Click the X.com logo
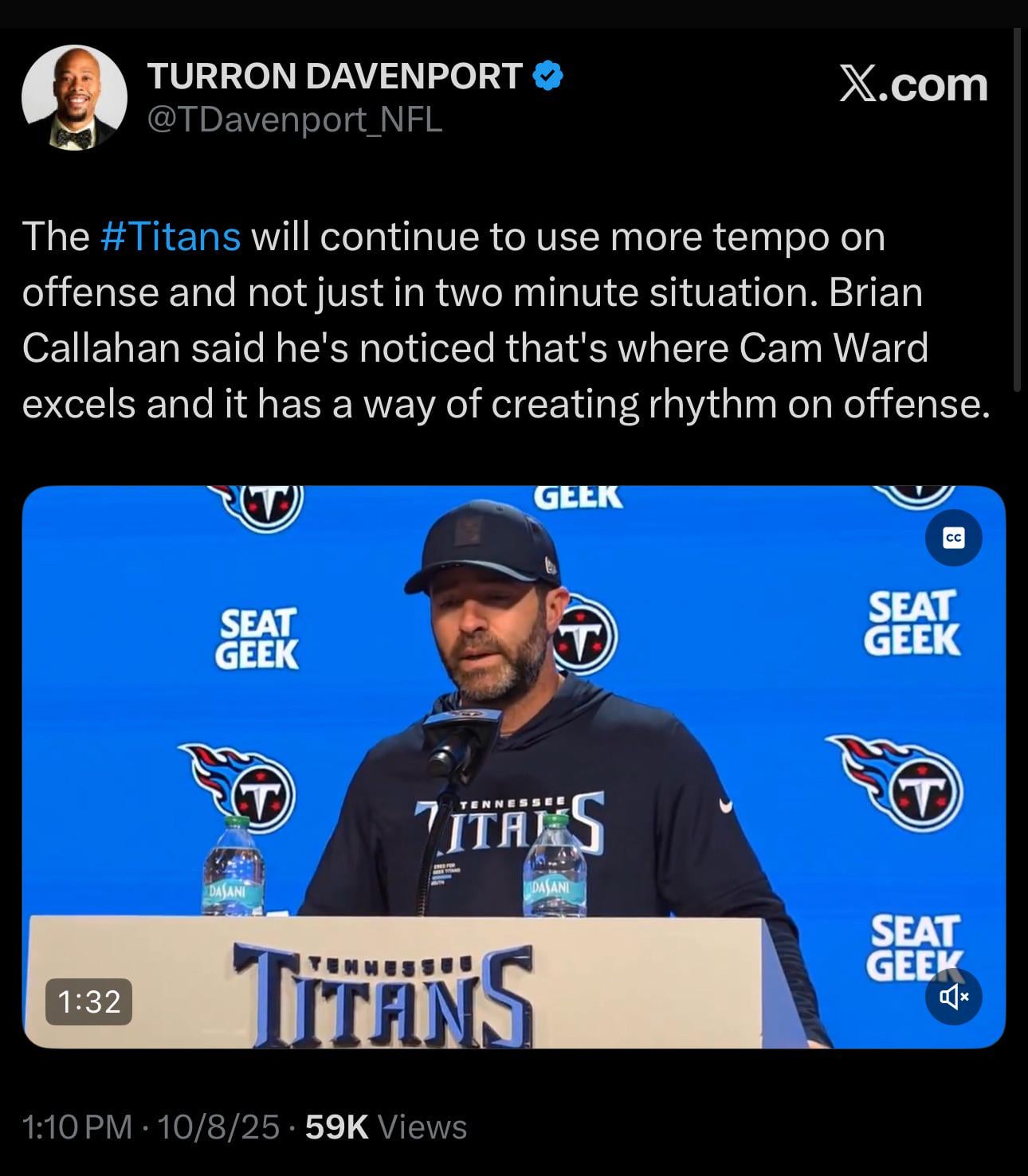 pyautogui.click(x=913, y=84)
